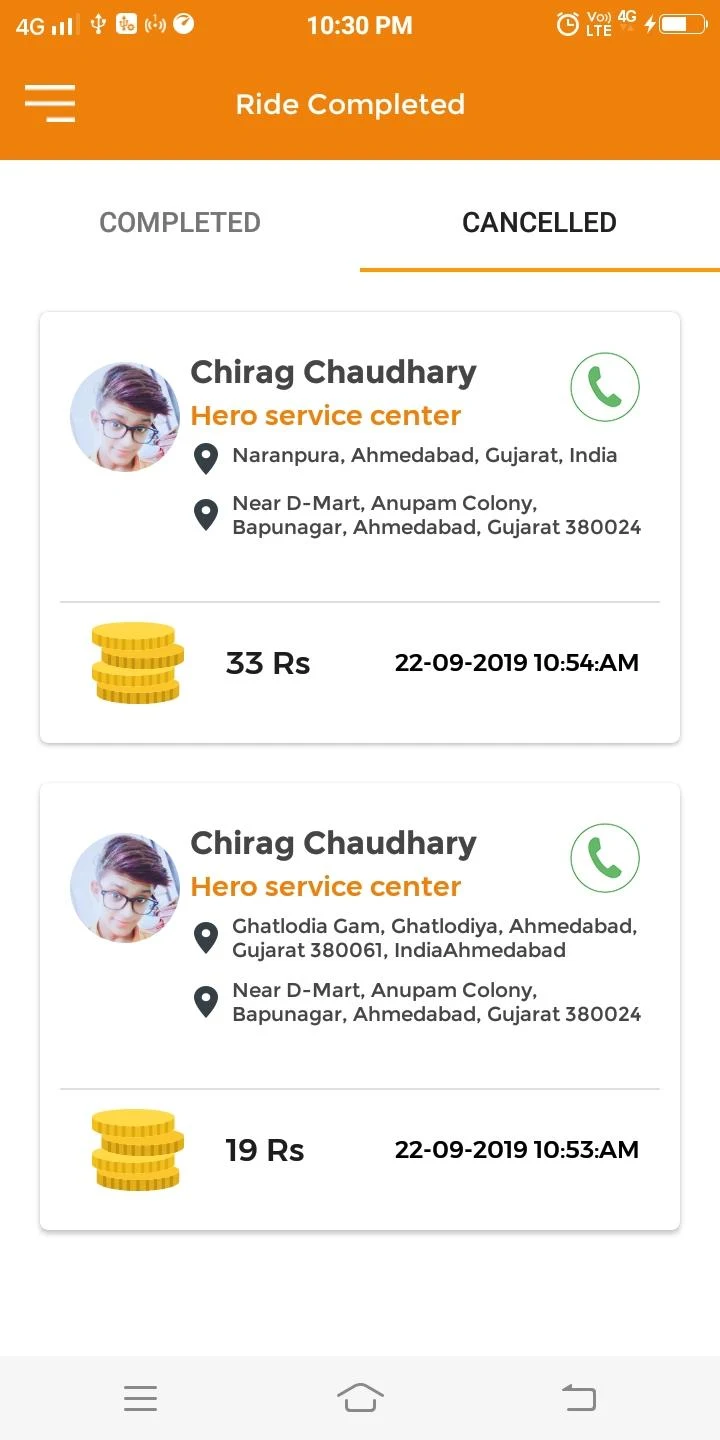This screenshot has height=1440, width=720.
Task: Call Chirag for the 19 Rs ride
Action: point(604,858)
